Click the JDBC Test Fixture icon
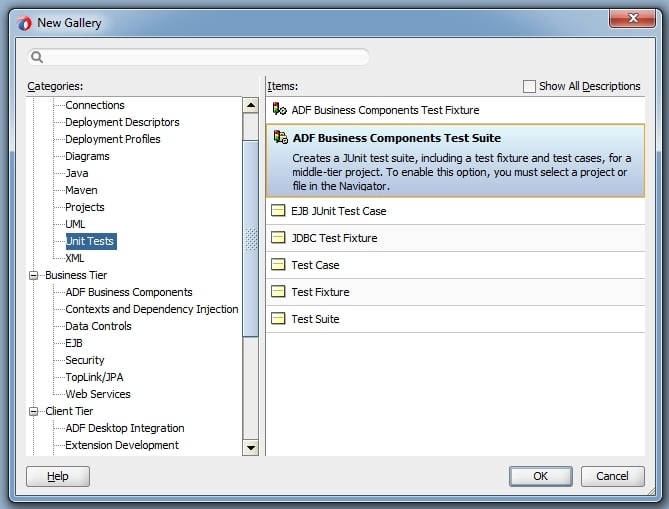The image size is (669, 509). (x=278, y=237)
